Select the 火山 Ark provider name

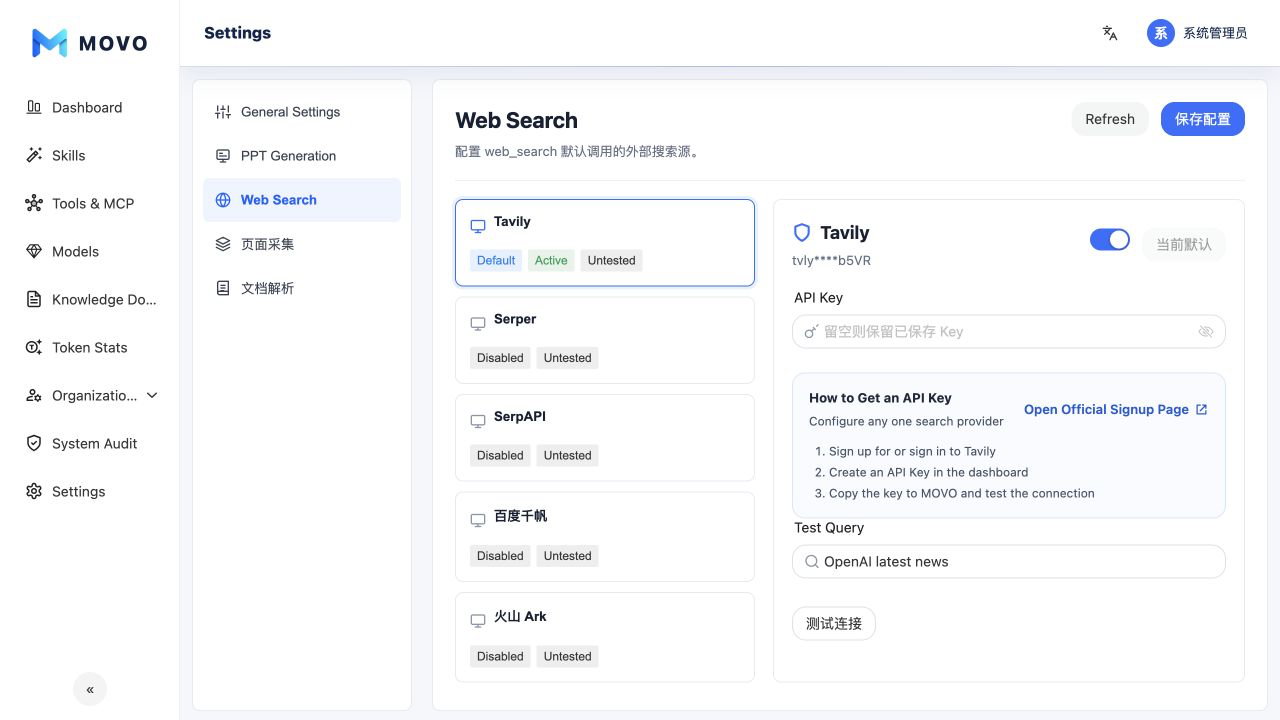(520, 616)
